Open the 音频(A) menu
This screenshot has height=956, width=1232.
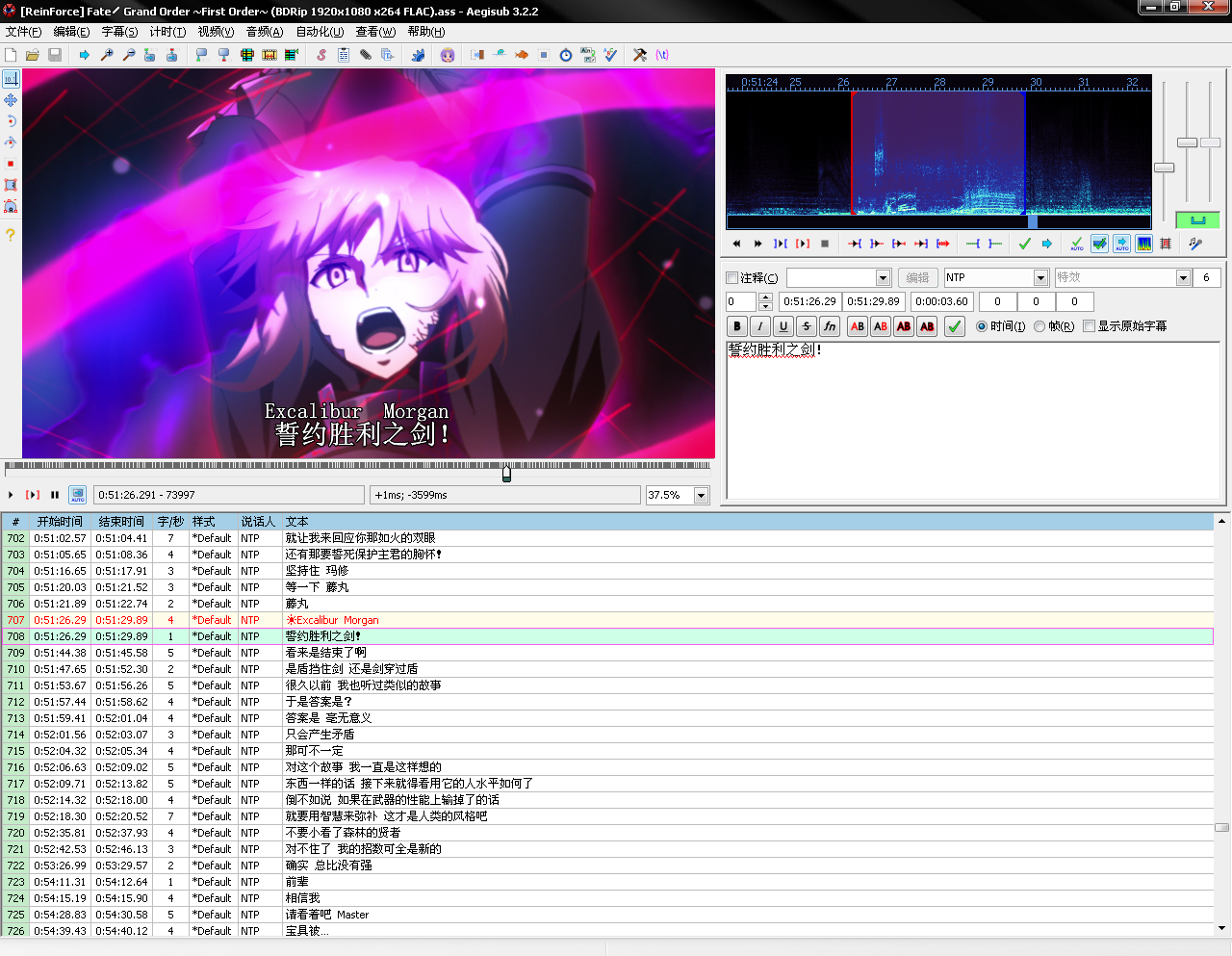click(265, 32)
